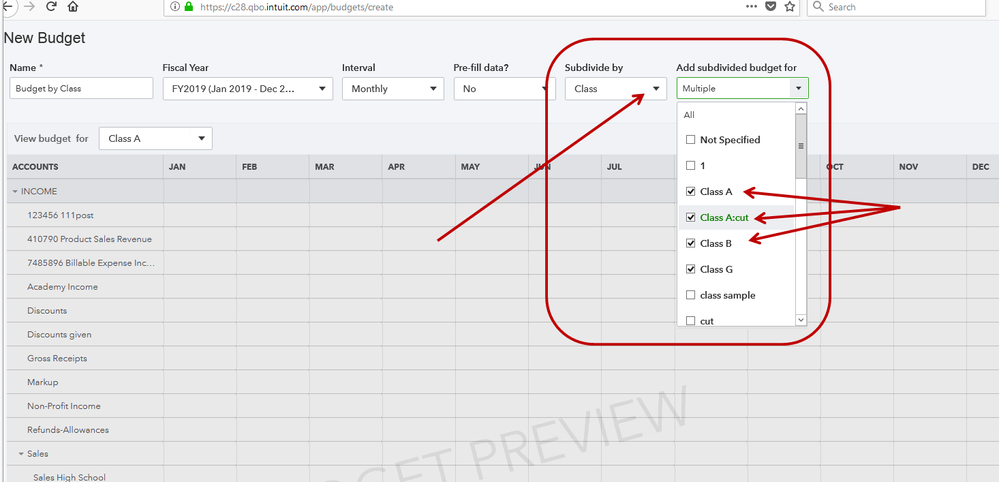
Task: Check the class sample checkbox
Action: tap(690, 295)
